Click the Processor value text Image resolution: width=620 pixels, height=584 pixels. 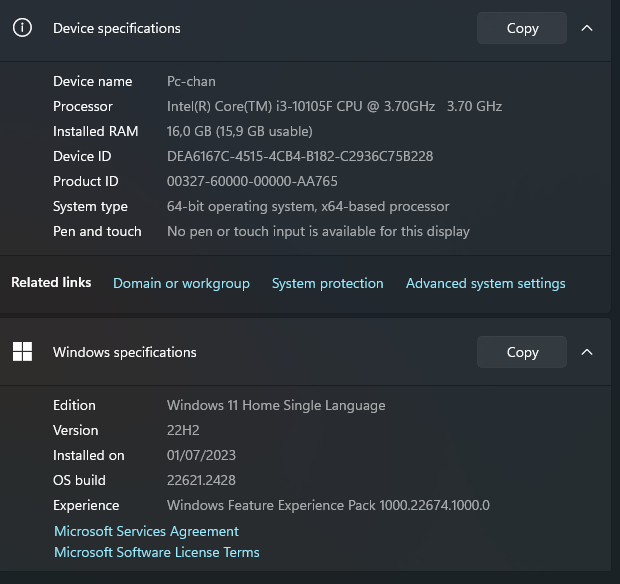(334, 106)
